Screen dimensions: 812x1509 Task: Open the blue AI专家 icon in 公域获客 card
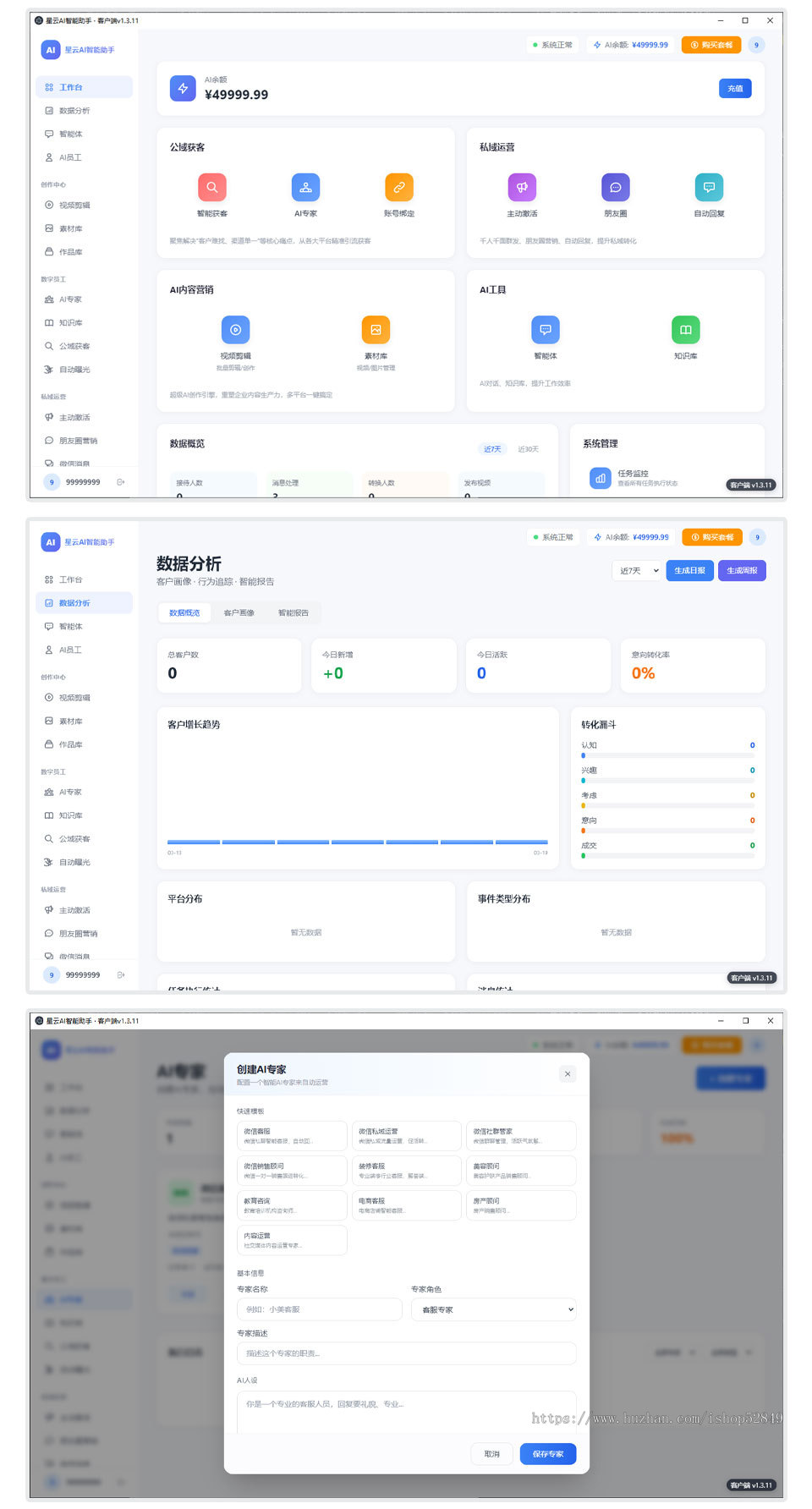pyautogui.click(x=305, y=187)
